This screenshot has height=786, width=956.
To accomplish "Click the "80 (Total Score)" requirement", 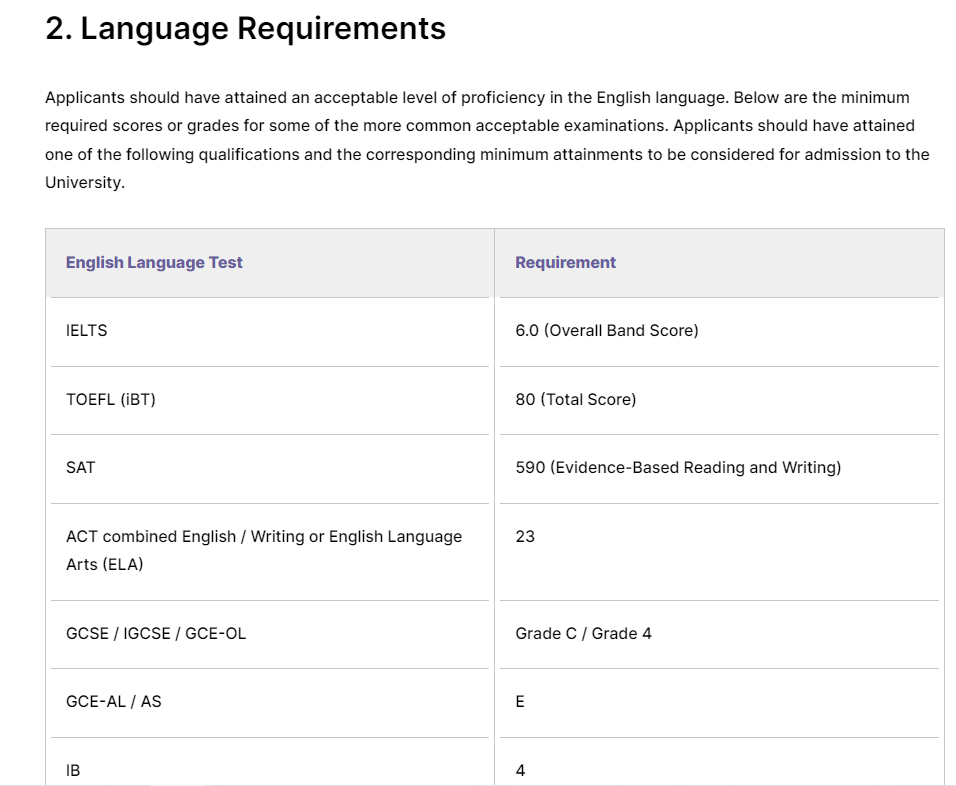I will 575,399.
